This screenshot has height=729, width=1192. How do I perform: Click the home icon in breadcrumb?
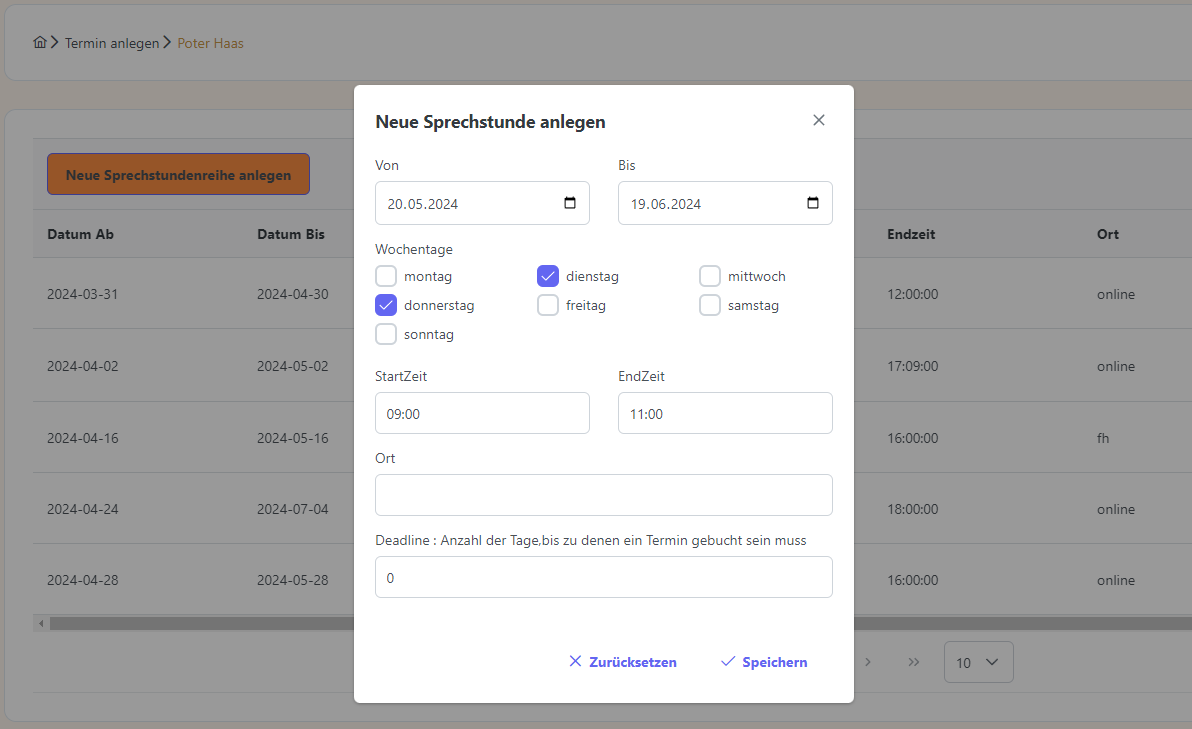40,43
